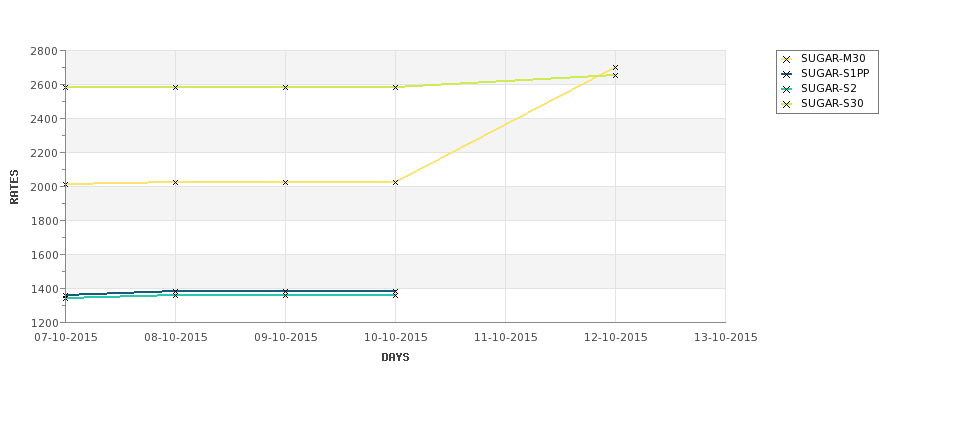This screenshot has width=975, height=429.
Task: Click SUGAR-S30 data point at 08-10-2015
Action: click(175, 88)
